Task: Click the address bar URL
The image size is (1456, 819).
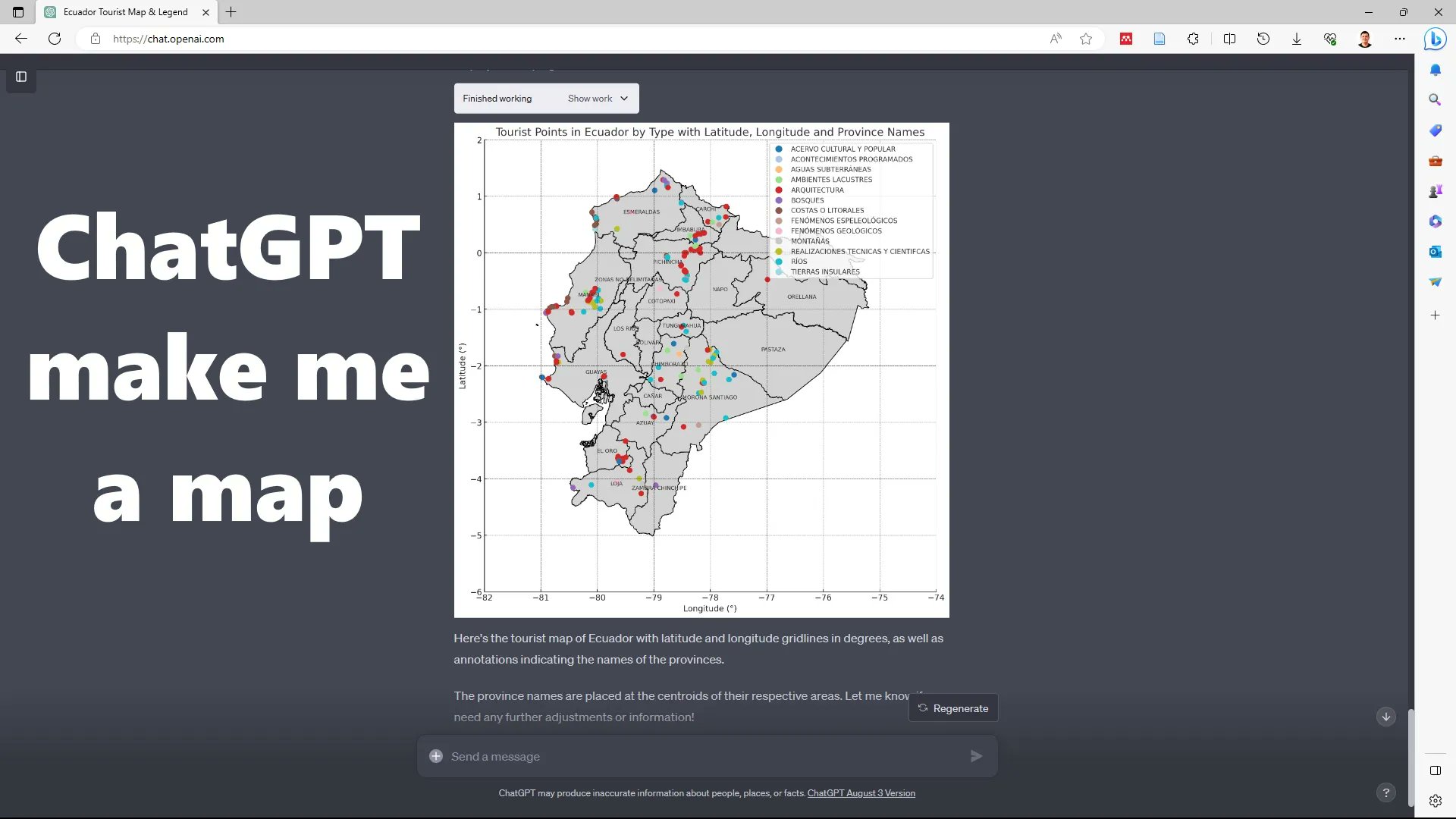Action: [168, 39]
